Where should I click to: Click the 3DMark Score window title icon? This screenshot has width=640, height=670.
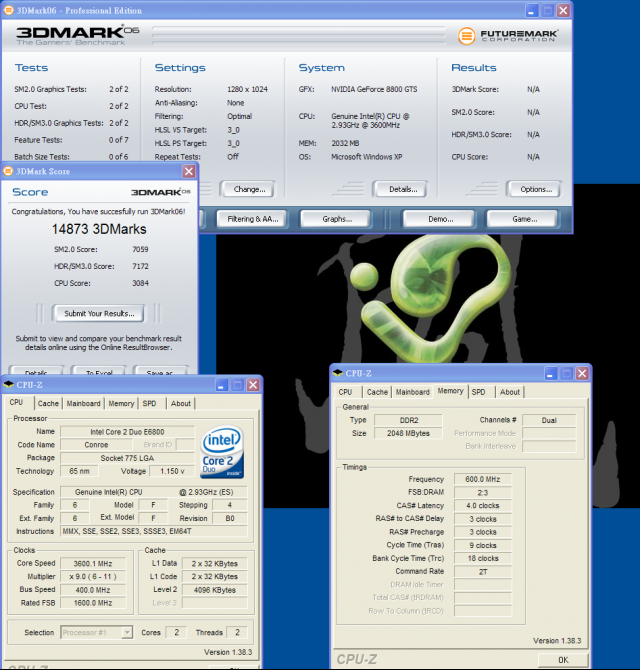point(8,171)
